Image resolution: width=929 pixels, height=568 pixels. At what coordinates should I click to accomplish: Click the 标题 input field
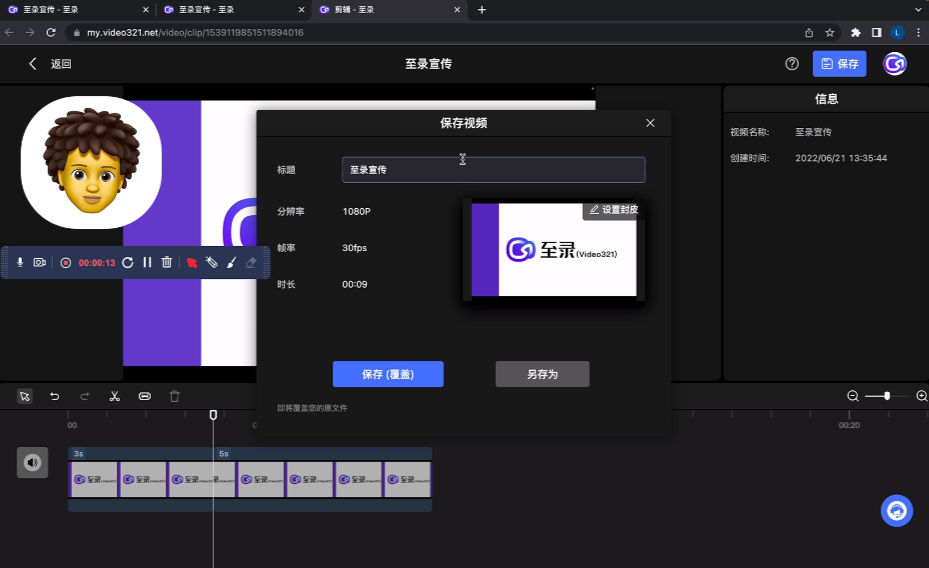tap(494, 170)
